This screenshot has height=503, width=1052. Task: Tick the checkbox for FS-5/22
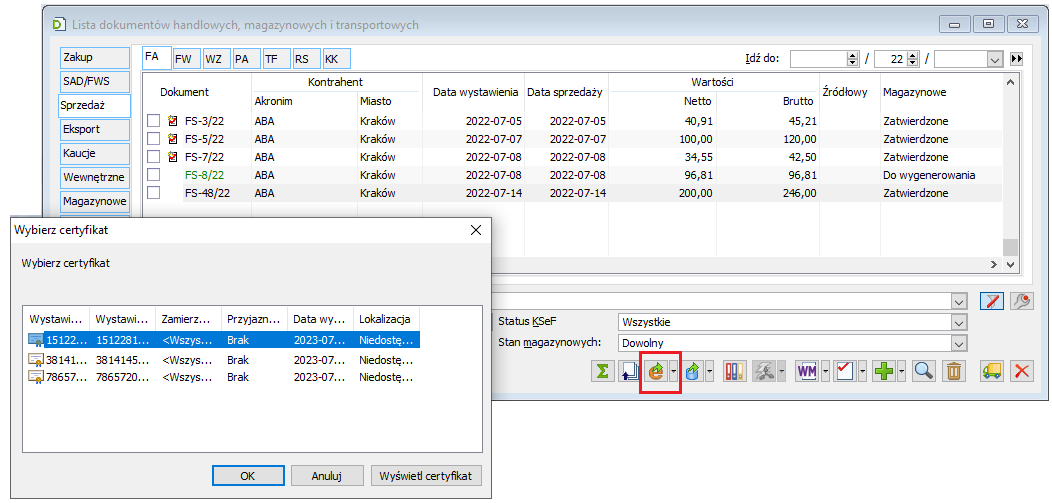click(x=154, y=139)
